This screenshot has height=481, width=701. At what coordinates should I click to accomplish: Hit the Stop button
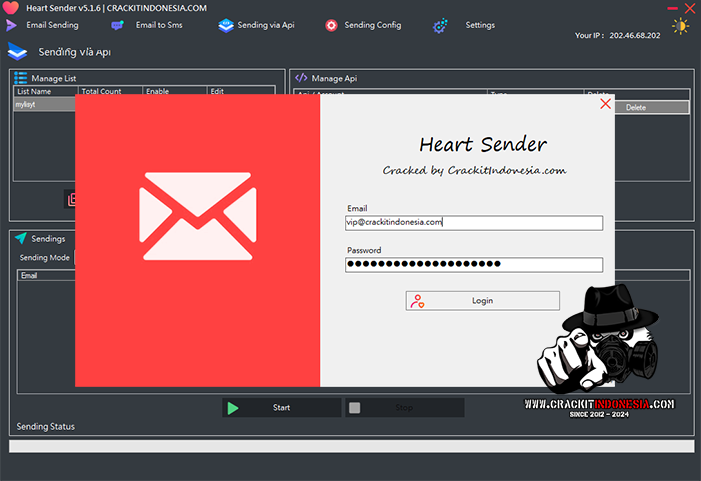(x=404, y=408)
